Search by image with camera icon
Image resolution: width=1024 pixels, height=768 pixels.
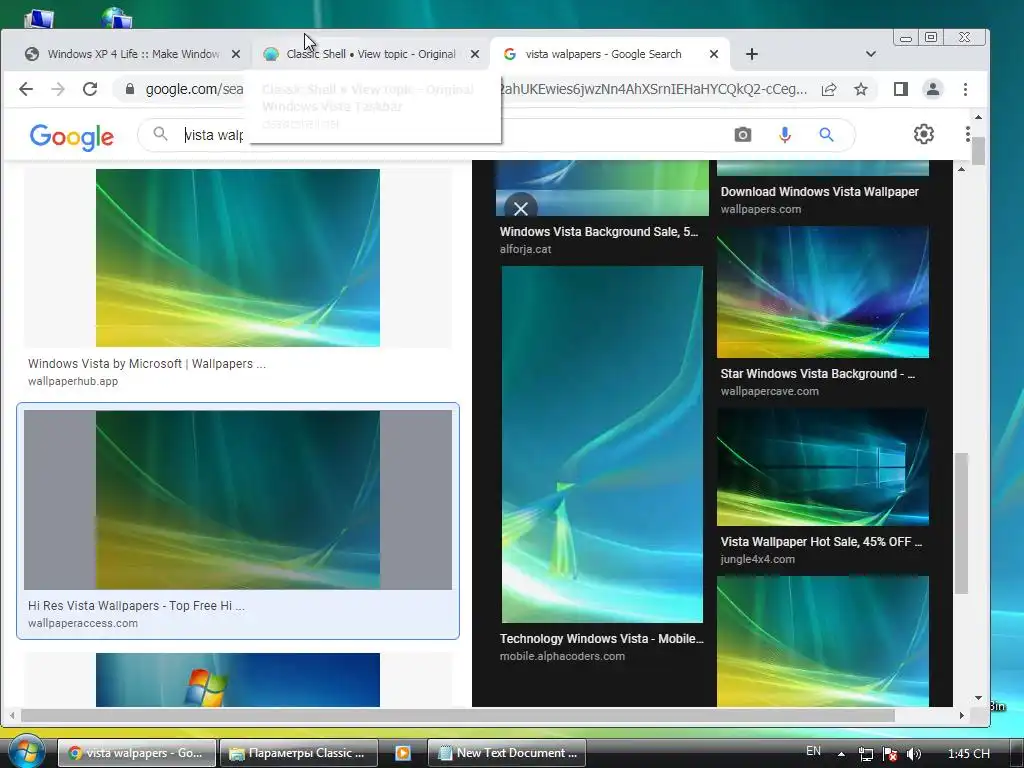click(x=743, y=135)
